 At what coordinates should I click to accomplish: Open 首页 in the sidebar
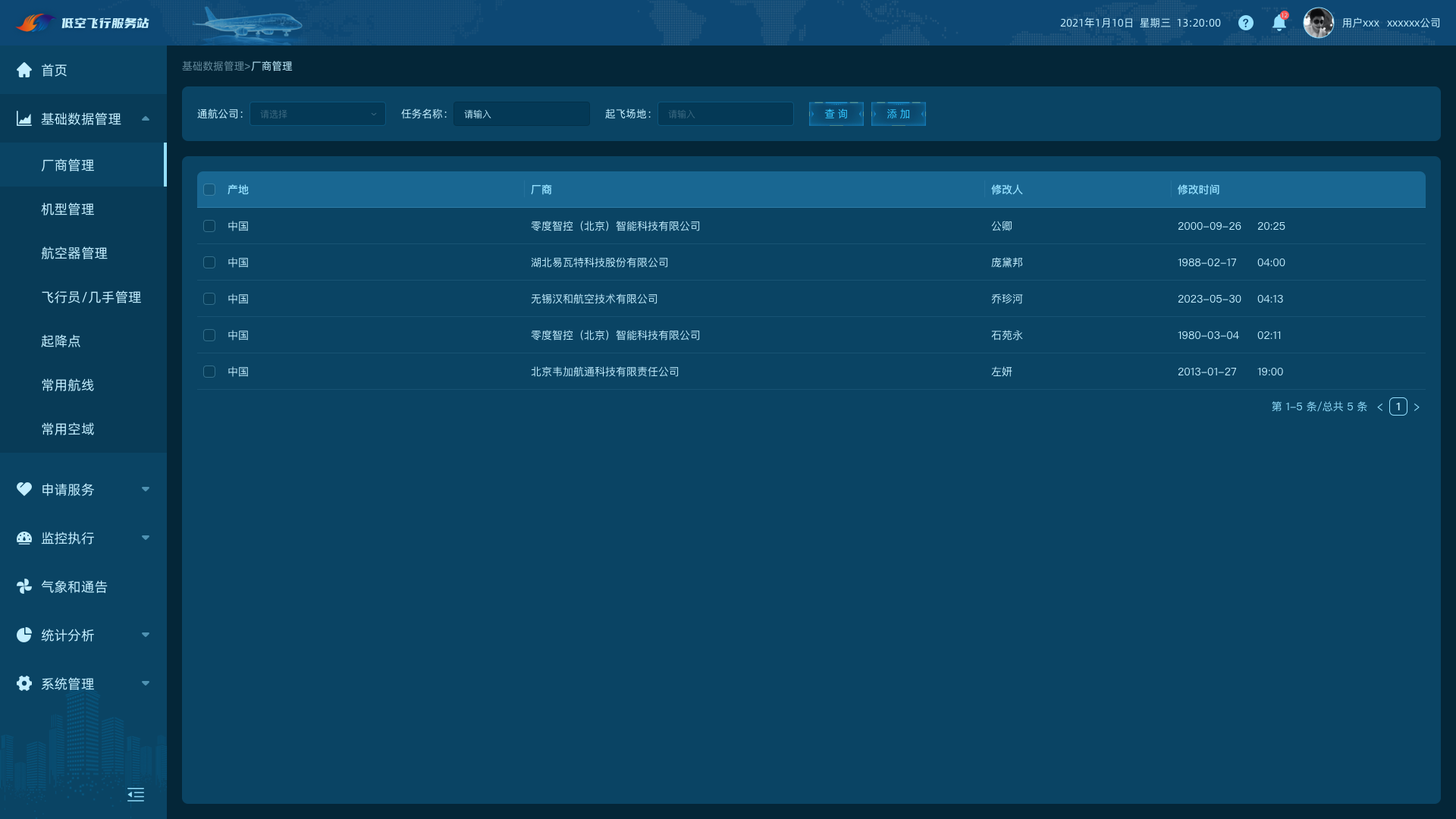click(x=83, y=70)
